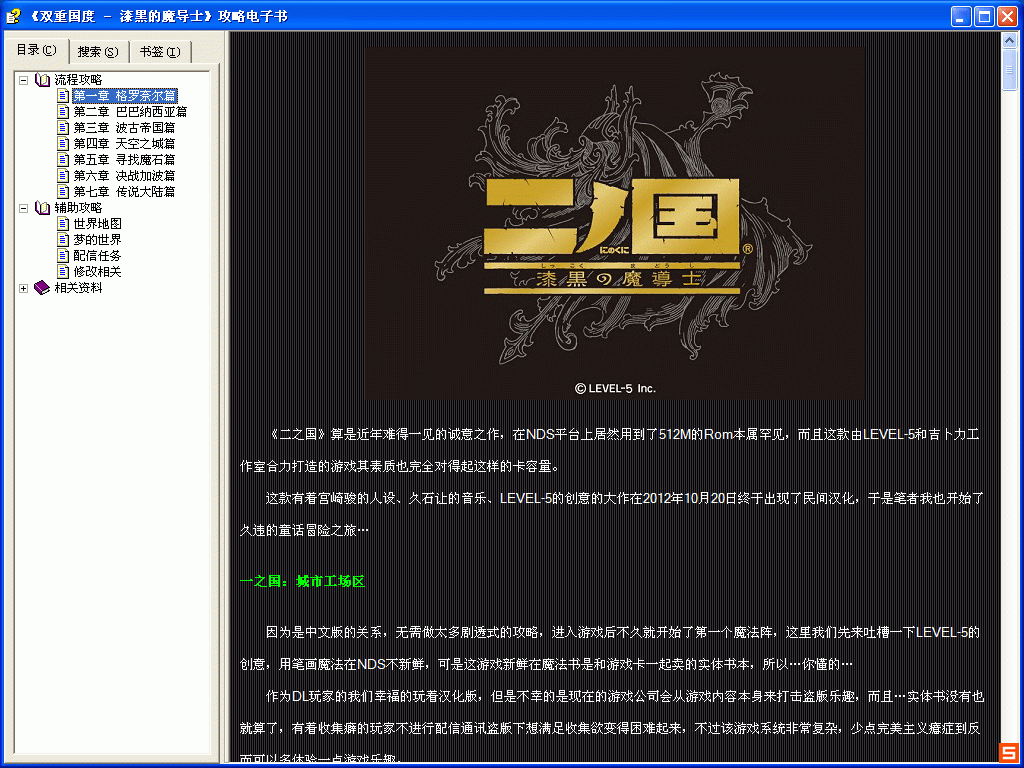This screenshot has width=1024, height=768.
Task: Click the scroll up arrow of content scrollbar
Action: (x=1009, y=40)
